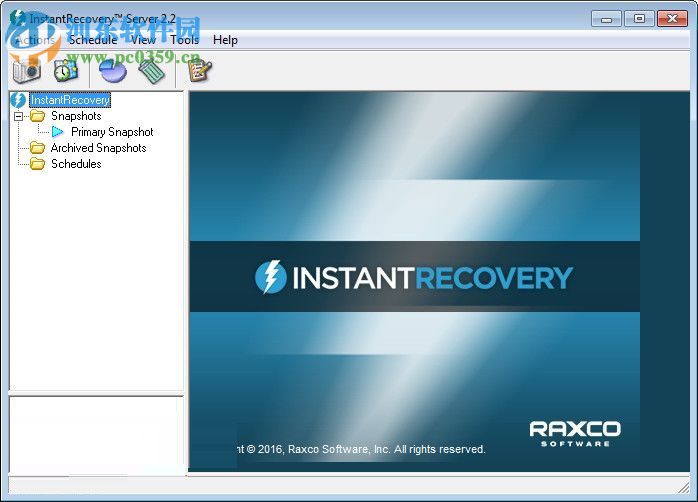698x502 pixels.
Task: Open the View menu
Action: (x=143, y=40)
